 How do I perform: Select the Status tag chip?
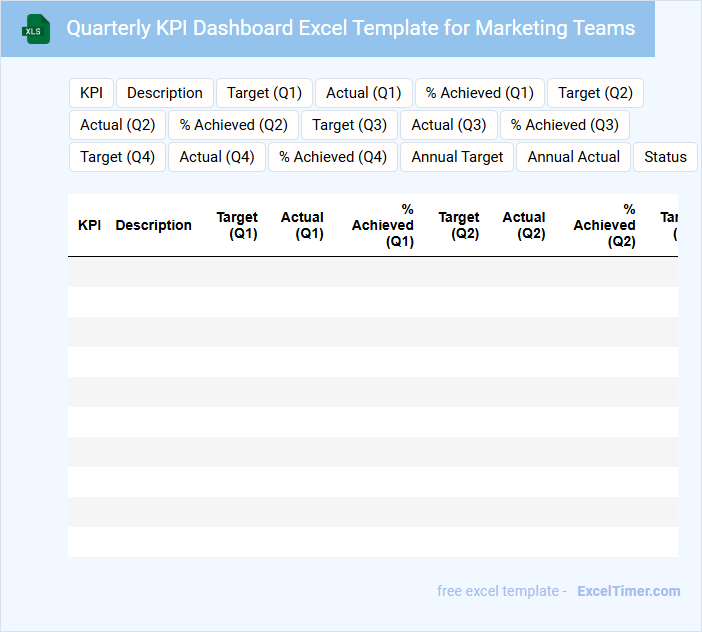[x=665, y=157]
